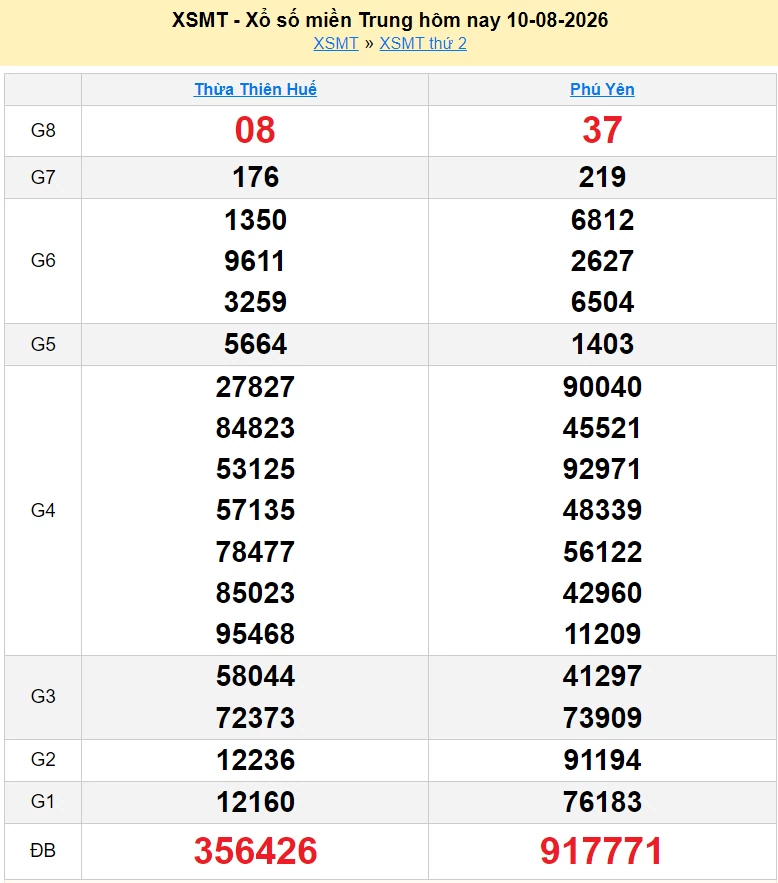Click the ĐB jackpot number 356426
This screenshot has width=778, height=883.
(x=255, y=850)
